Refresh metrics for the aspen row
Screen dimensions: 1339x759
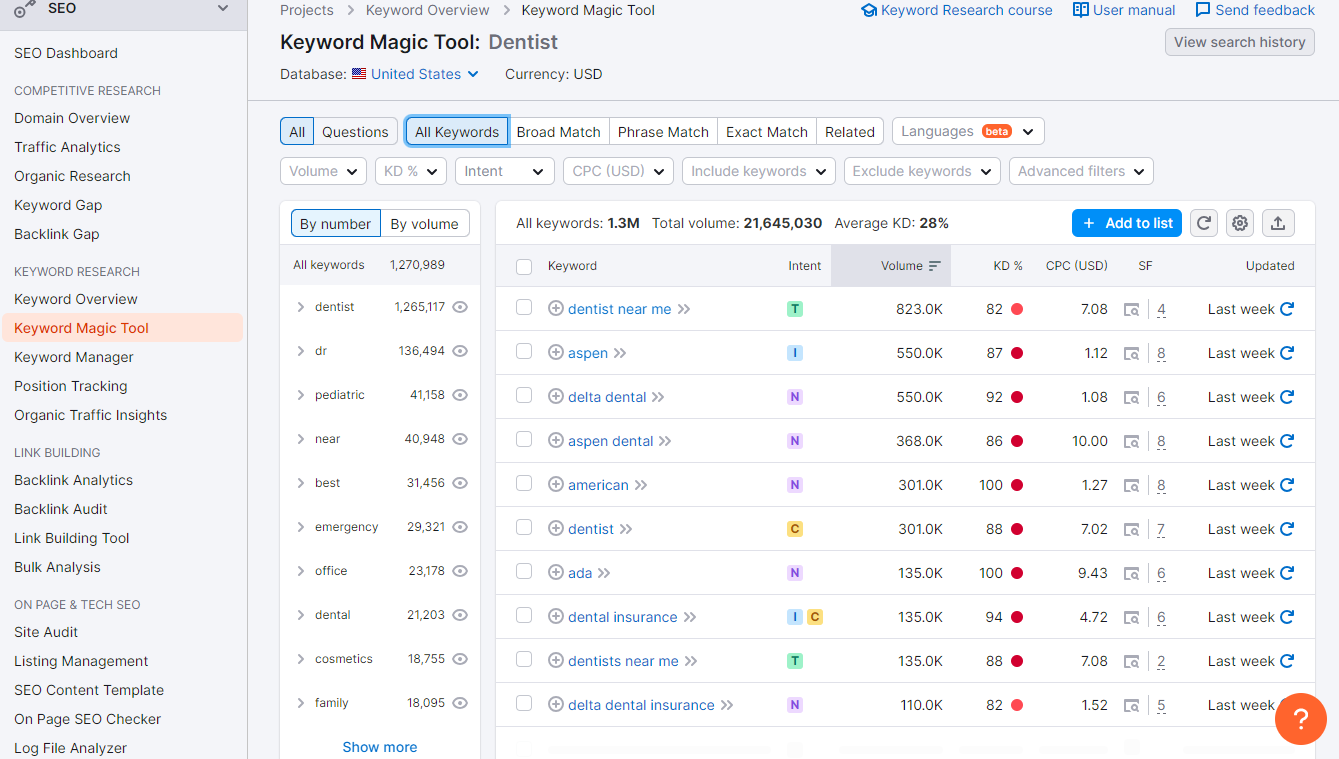coord(1287,353)
